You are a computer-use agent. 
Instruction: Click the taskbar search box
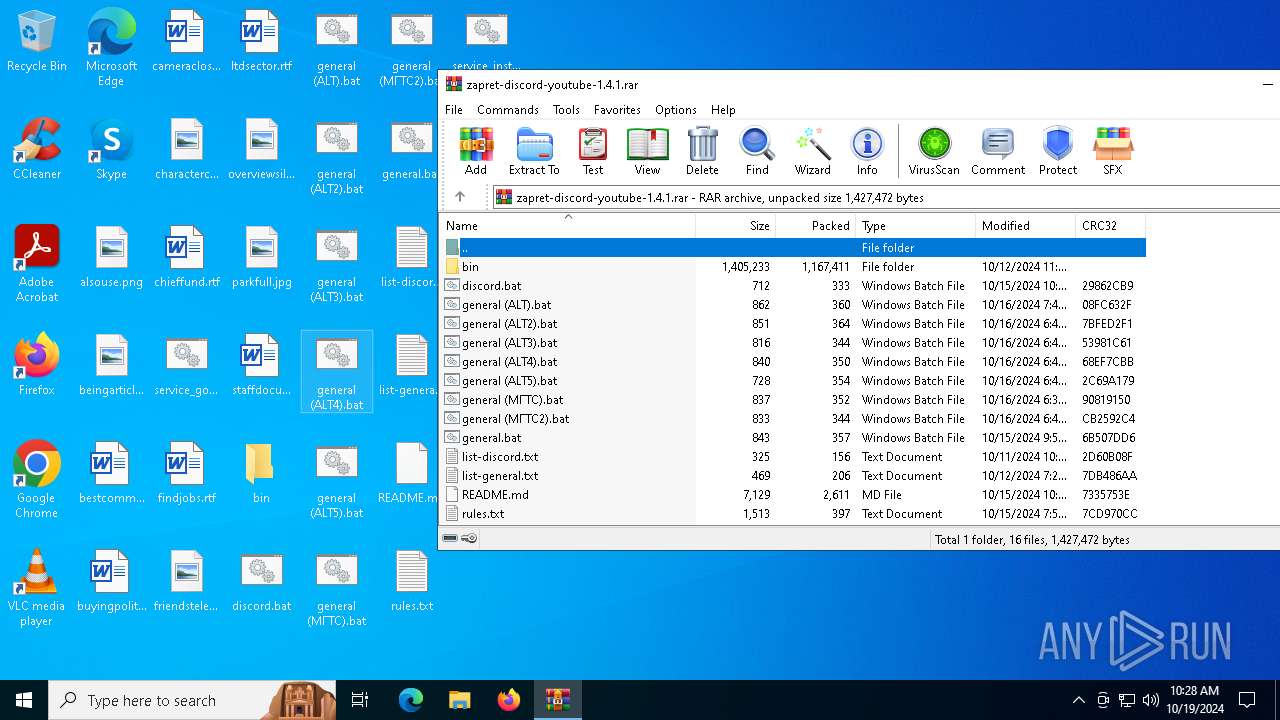(192, 700)
